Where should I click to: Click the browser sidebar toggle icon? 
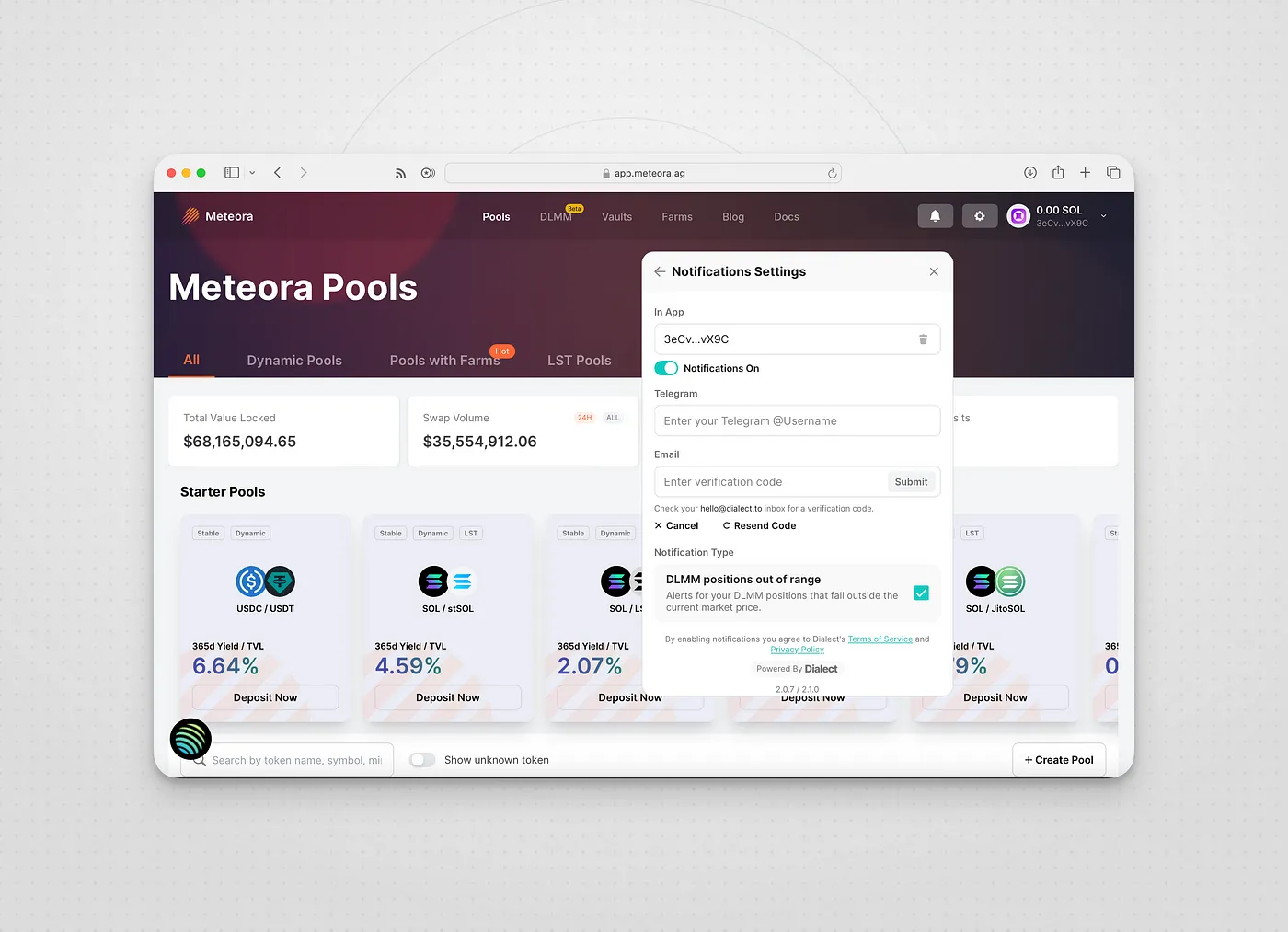pos(232,173)
